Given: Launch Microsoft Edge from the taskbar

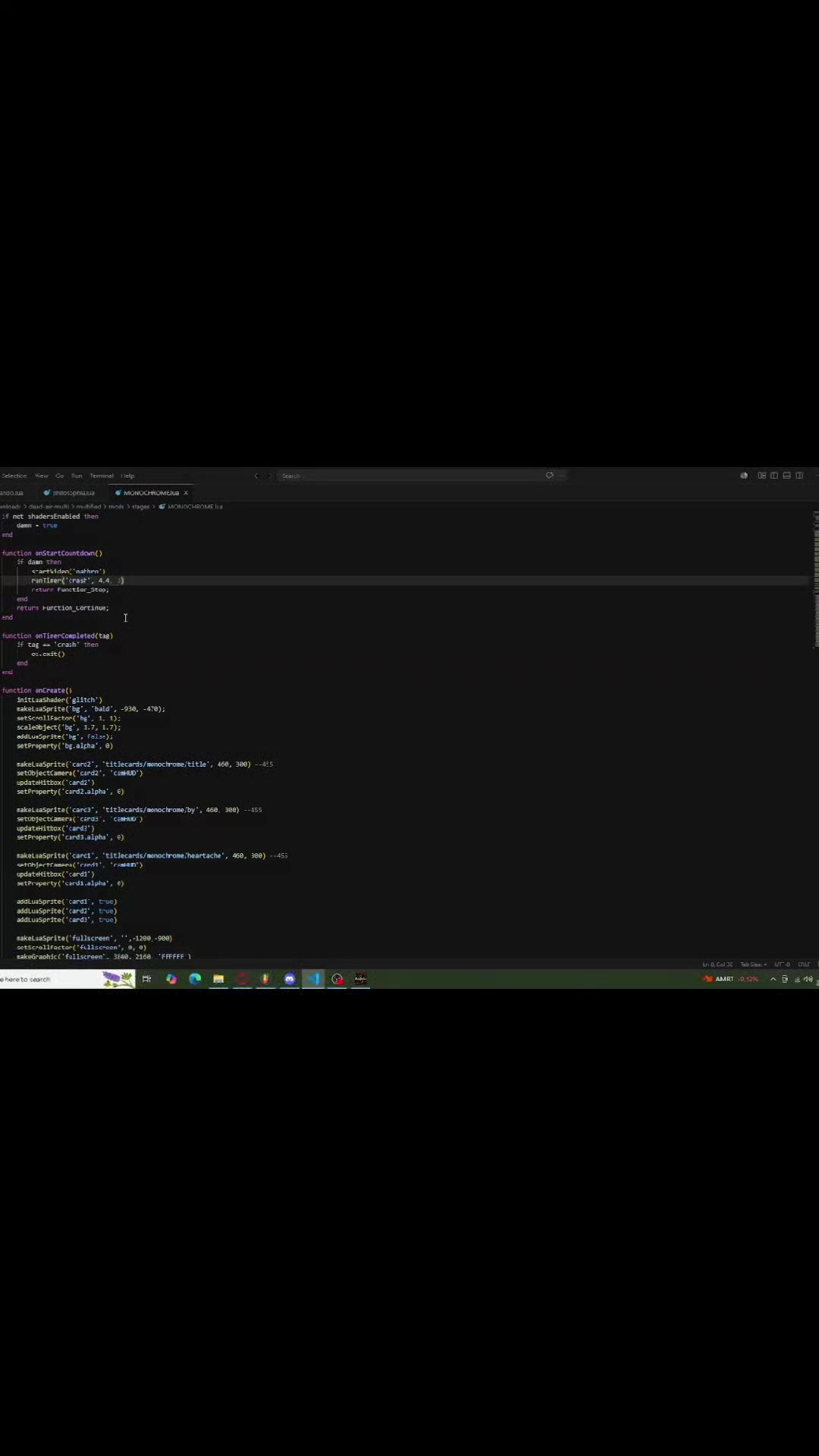Looking at the screenshot, I should [x=195, y=979].
